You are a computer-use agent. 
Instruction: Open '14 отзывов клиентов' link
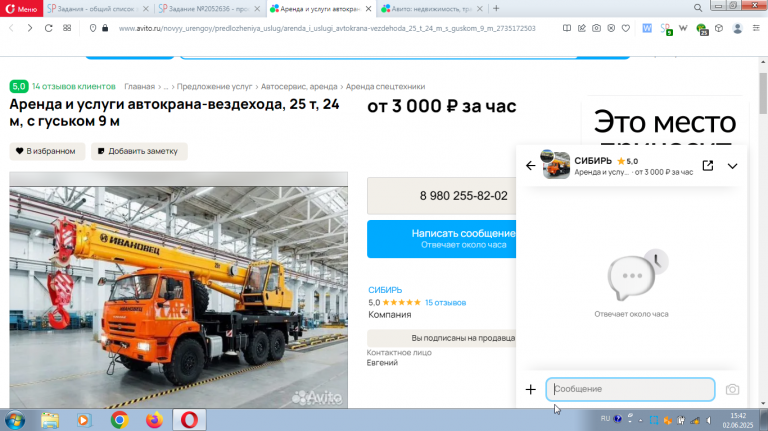tap(73, 86)
